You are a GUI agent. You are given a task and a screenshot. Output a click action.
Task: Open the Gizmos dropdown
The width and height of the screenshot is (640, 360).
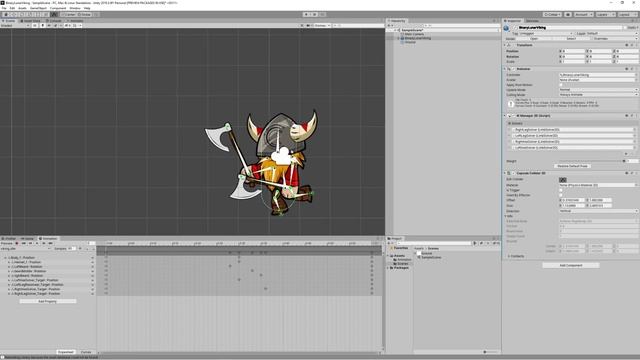pyautogui.click(x=319, y=25)
